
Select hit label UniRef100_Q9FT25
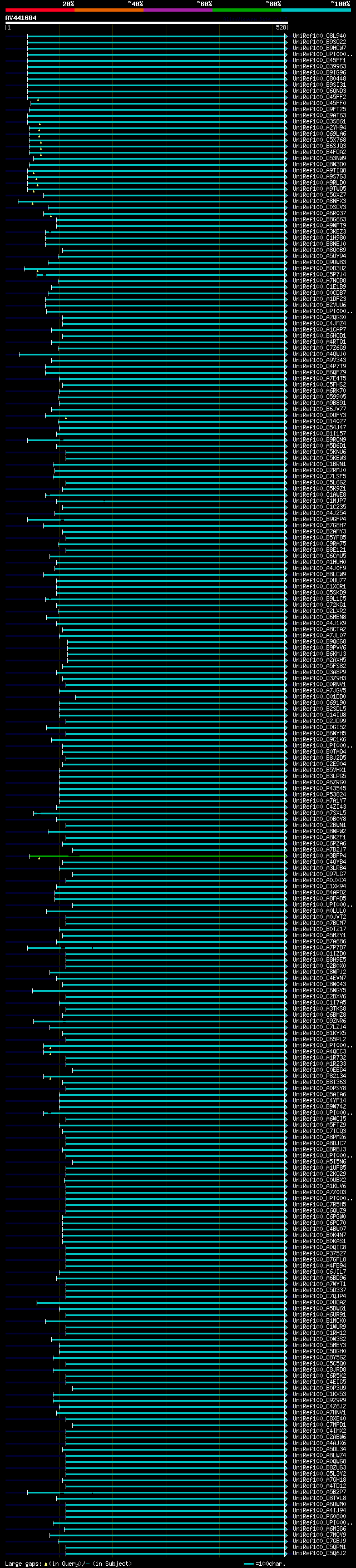(x=319, y=109)
